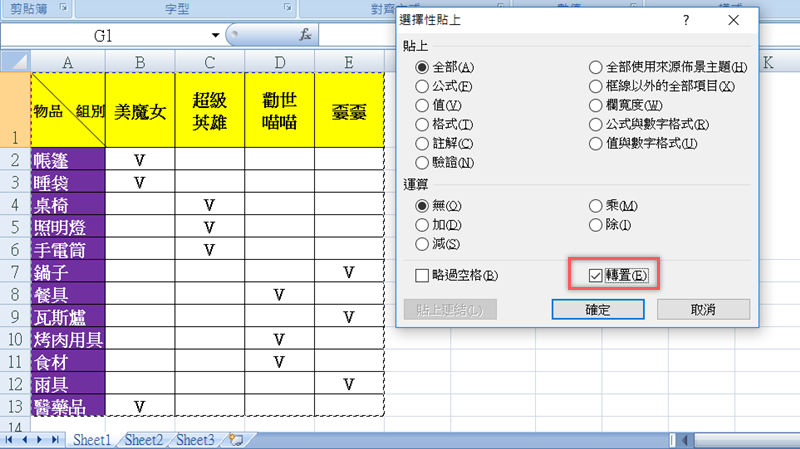
Task: Click the 雨具 cell
Action: click(x=68, y=384)
